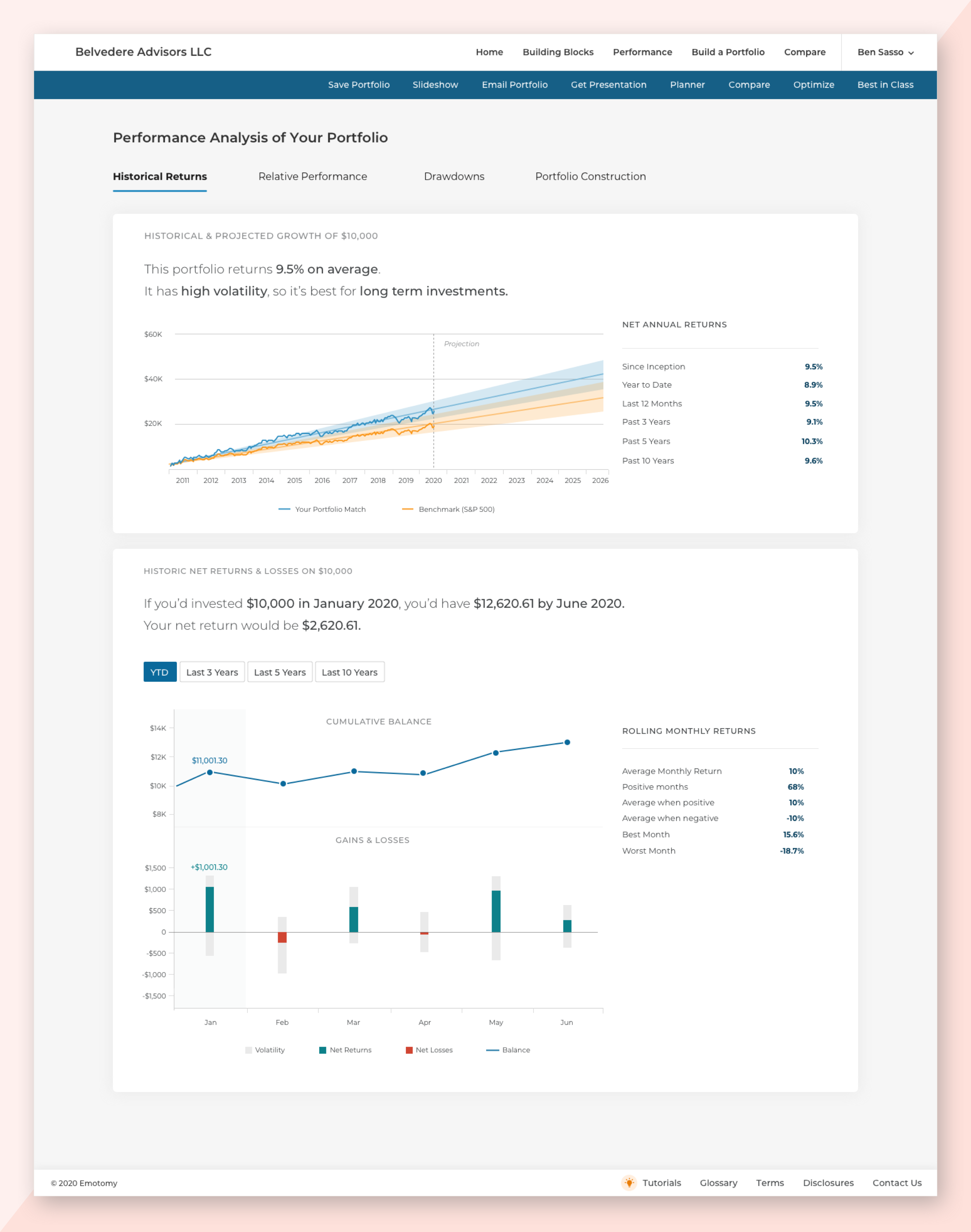Click the Tutorials lightbulb icon
The width and height of the screenshot is (971, 1232).
click(x=629, y=1183)
